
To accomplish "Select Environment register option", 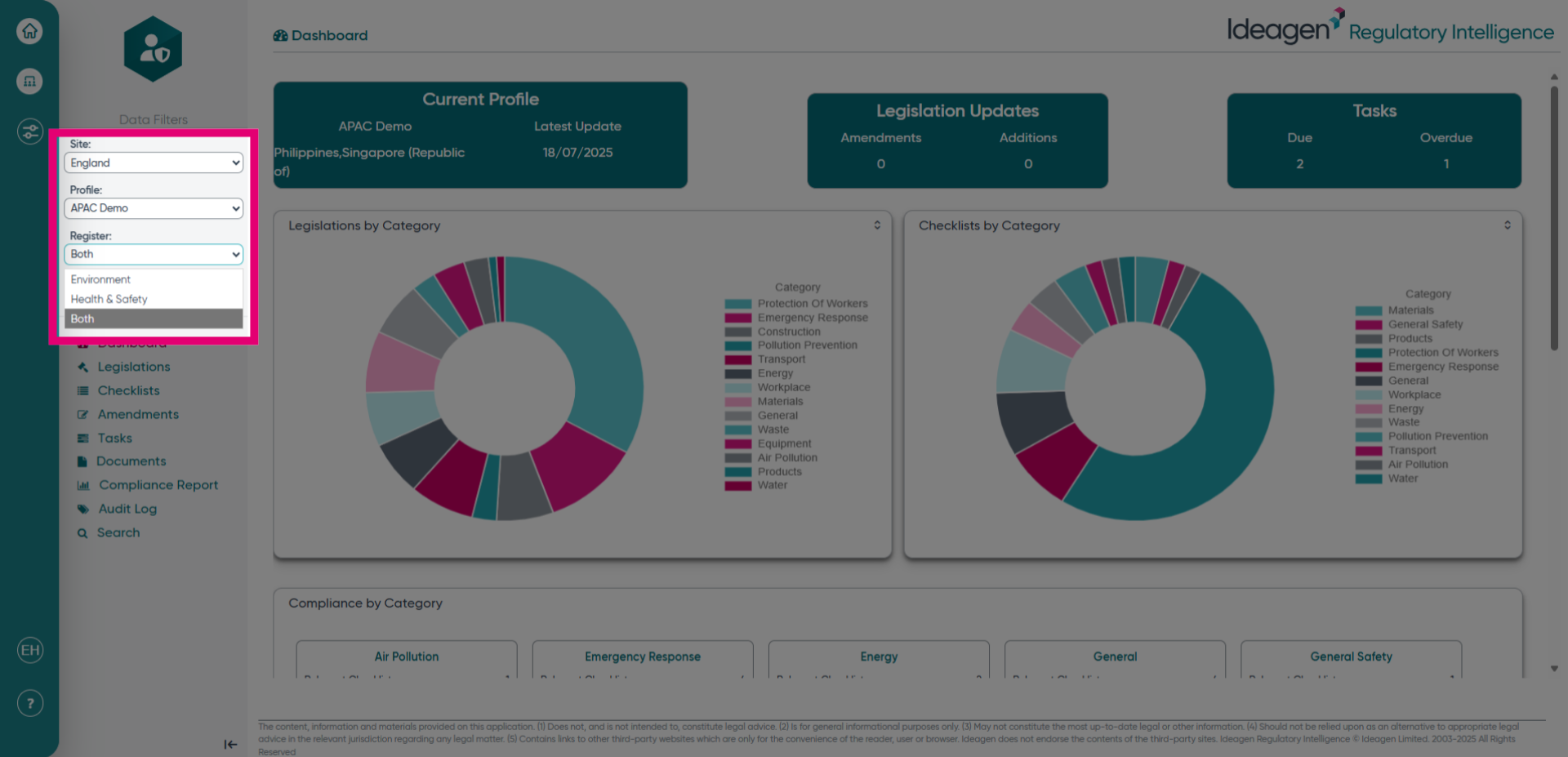I will (x=154, y=279).
